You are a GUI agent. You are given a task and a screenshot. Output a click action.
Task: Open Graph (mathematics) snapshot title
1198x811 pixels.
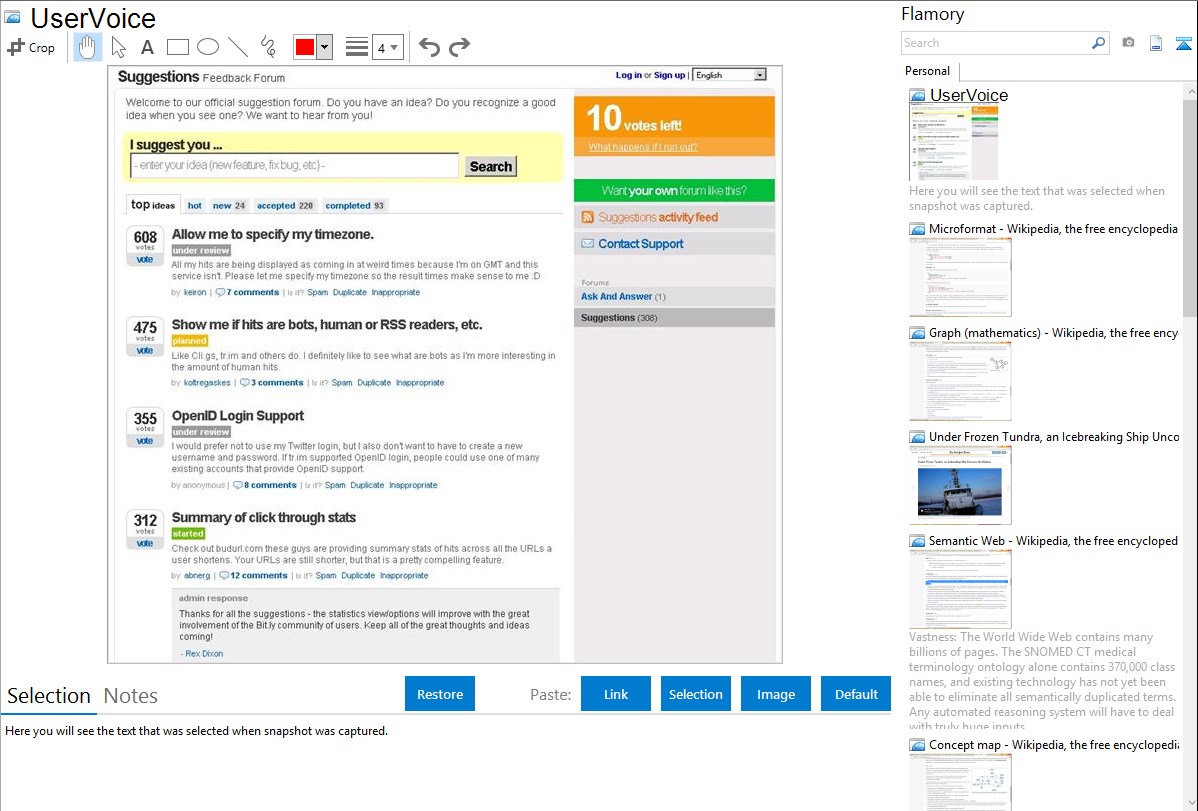tap(1054, 333)
